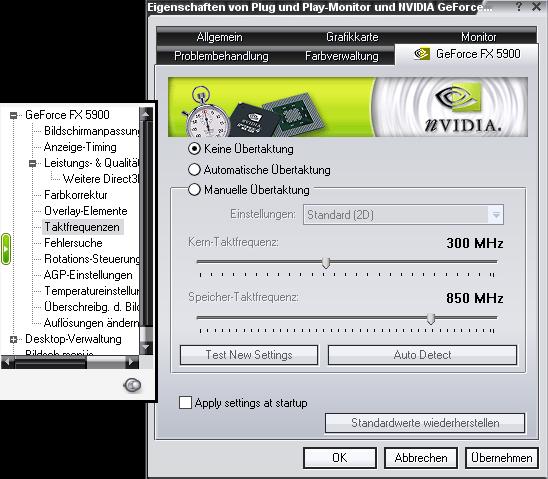Viewport: 548px width, 479px height.
Task: Expand the Desktop-Verwaltung tree node
Action: [13, 339]
